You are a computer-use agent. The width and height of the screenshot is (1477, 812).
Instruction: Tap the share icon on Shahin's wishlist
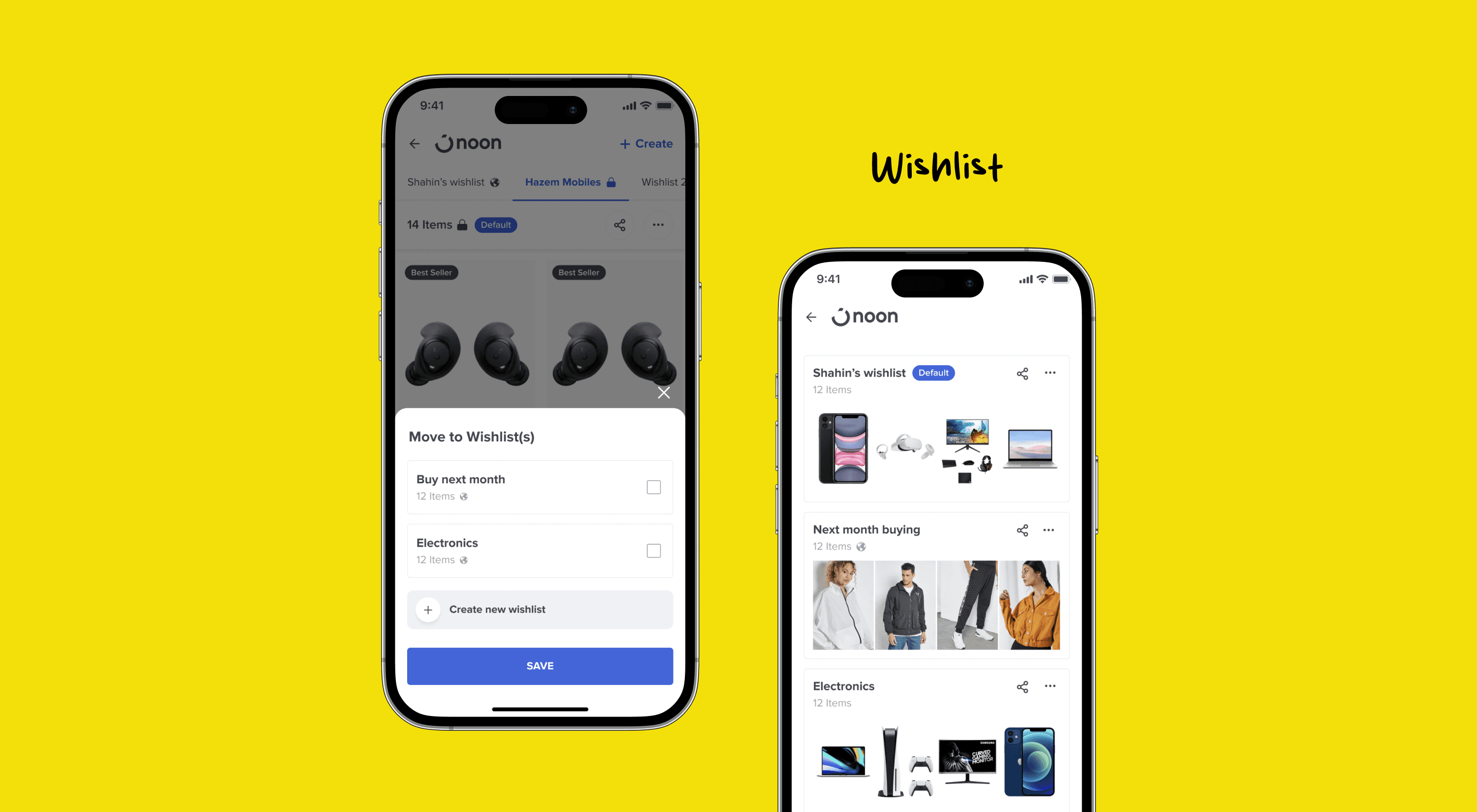(x=1022, y=372)
